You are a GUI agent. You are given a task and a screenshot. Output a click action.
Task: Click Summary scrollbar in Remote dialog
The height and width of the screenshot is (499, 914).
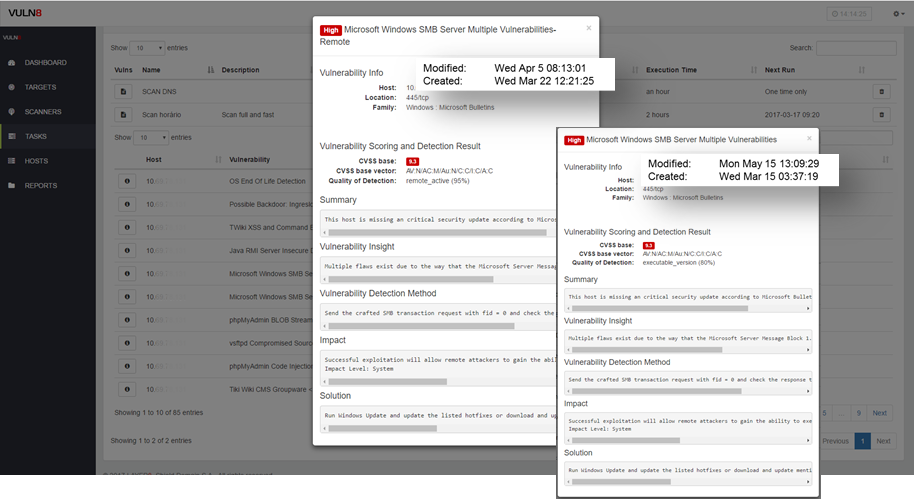pyautogui.click(x=438, y=233)
